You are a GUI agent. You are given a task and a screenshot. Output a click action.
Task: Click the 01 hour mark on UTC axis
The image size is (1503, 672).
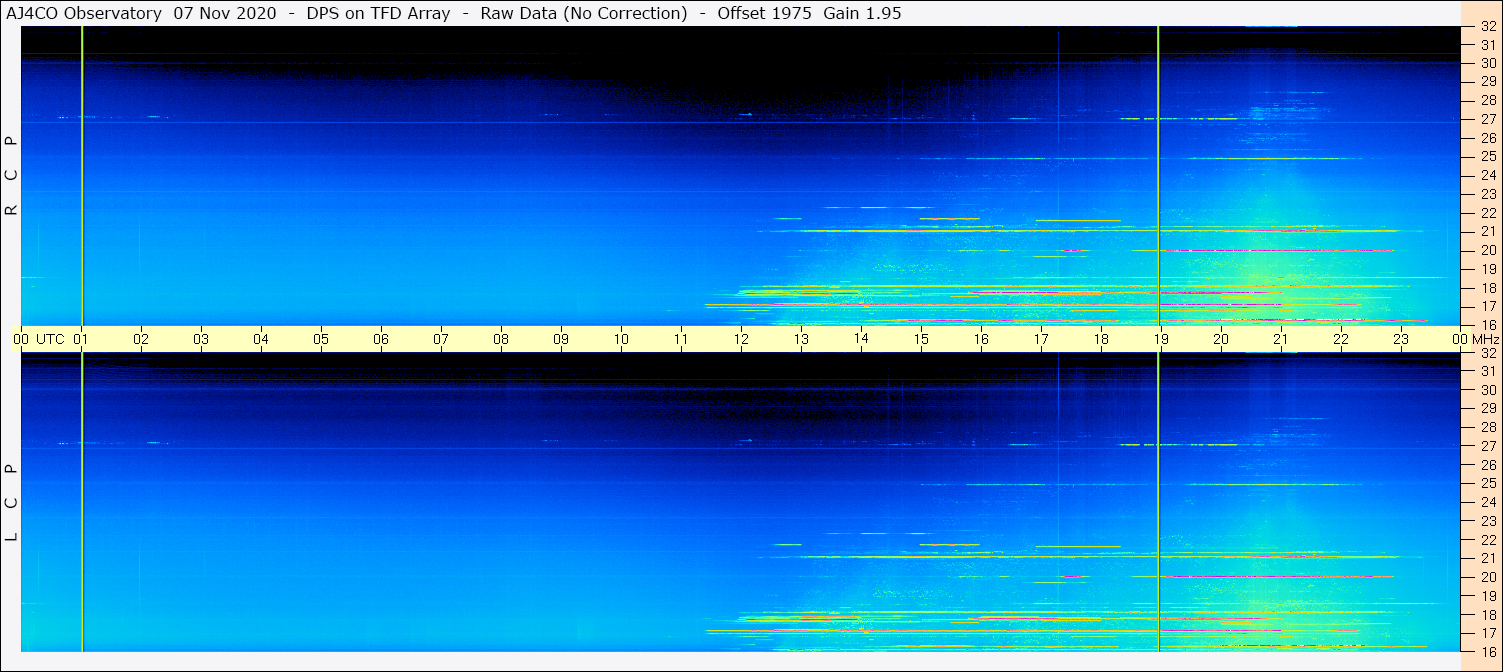[81, 339]
